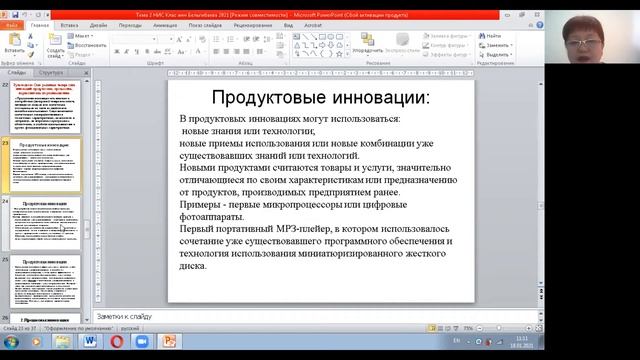Image resolution: width=640 pixels, height=360 pixels.
Task: Click the PowerPoint Help question mark icon
Action: pos(540,25)
